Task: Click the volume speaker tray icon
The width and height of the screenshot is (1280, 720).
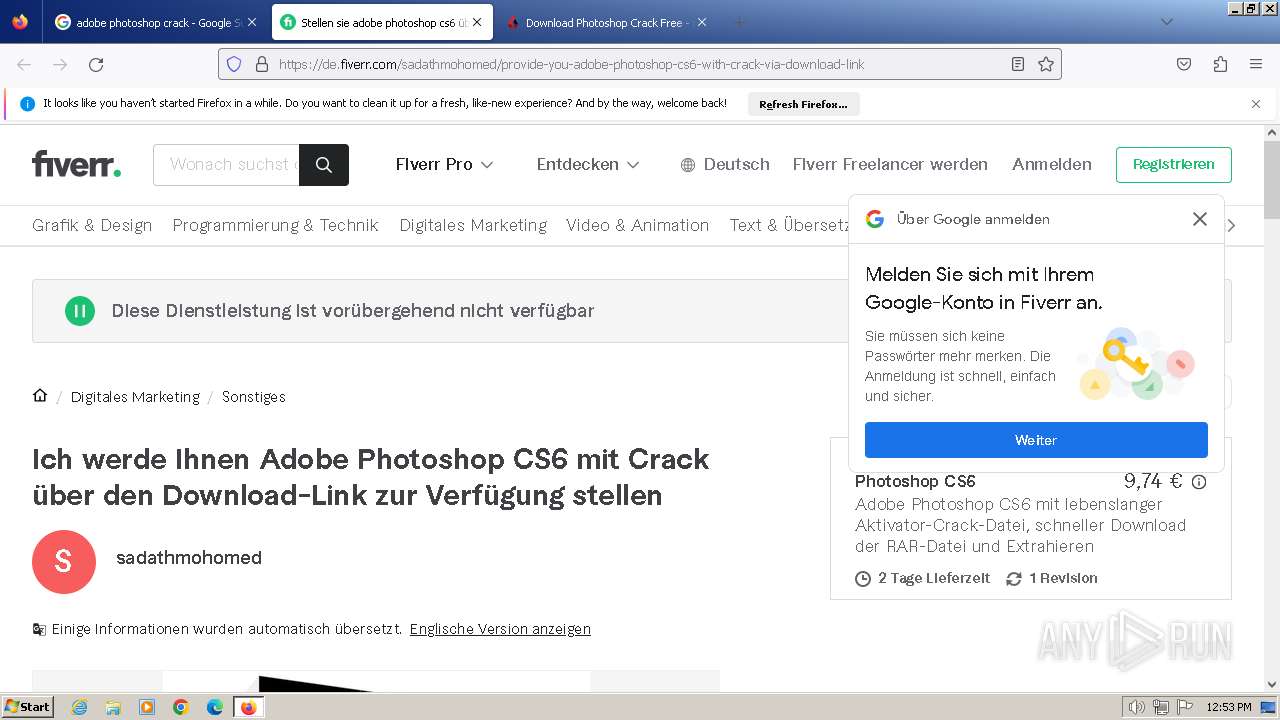Action: click(1137, 707)
